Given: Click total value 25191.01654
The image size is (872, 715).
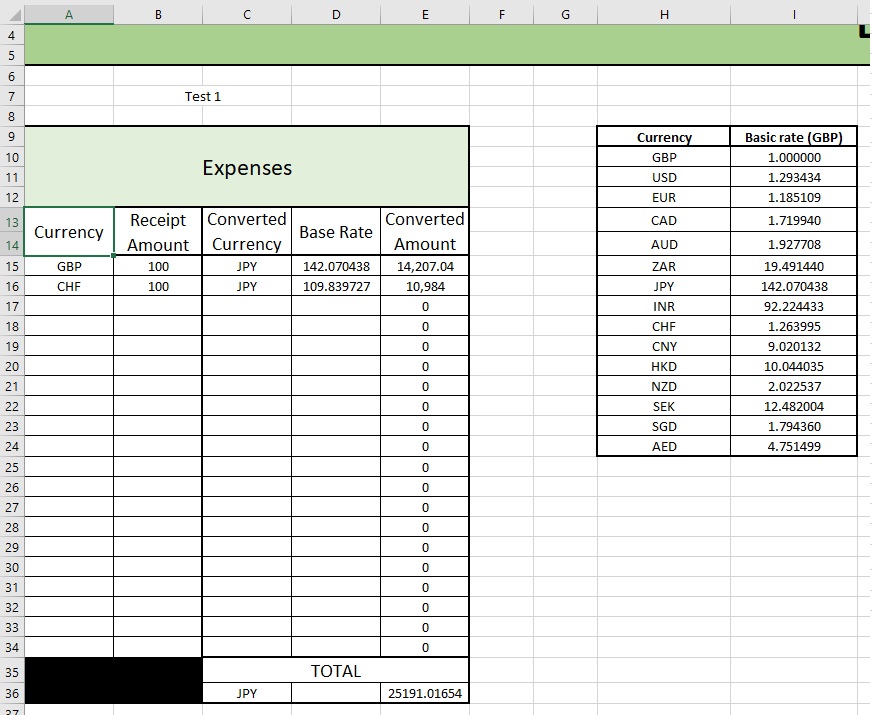Looking at the screenshot, I should [x=425, y=693].
